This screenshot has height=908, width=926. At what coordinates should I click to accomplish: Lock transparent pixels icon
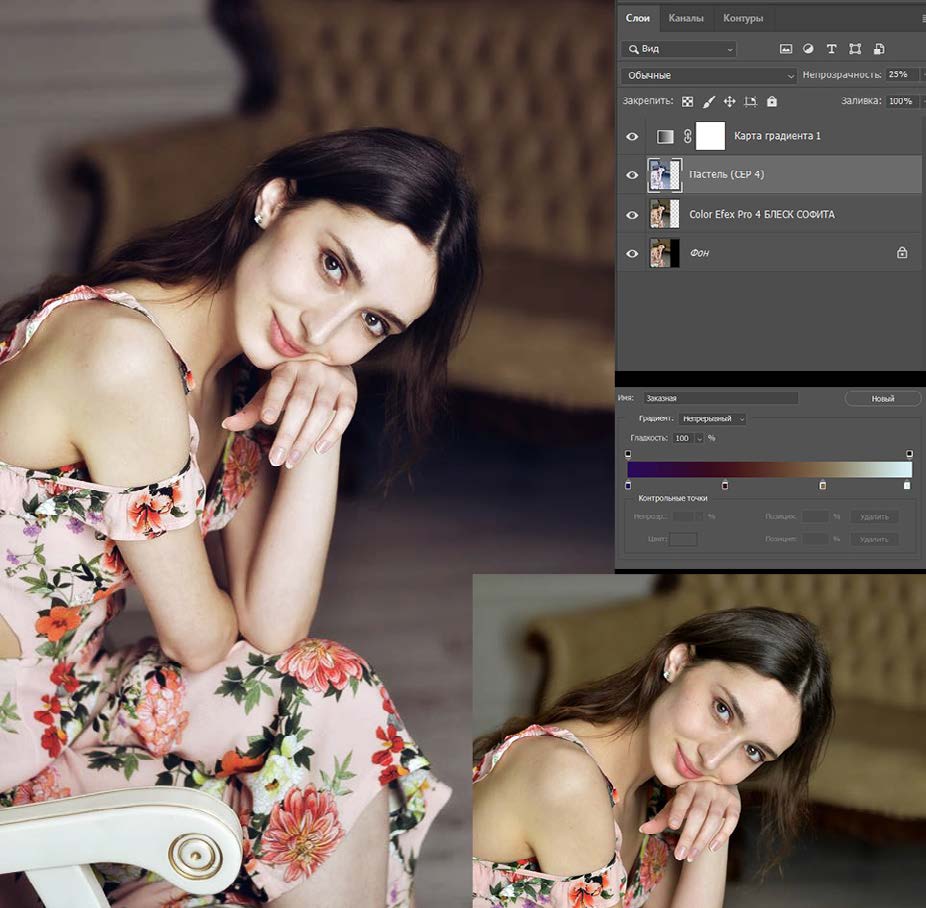(687, 102)
